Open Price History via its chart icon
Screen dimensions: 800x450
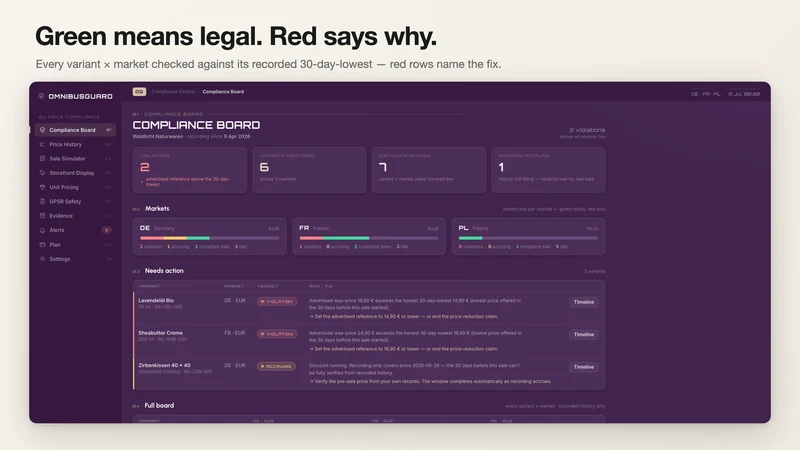[42, 144]
